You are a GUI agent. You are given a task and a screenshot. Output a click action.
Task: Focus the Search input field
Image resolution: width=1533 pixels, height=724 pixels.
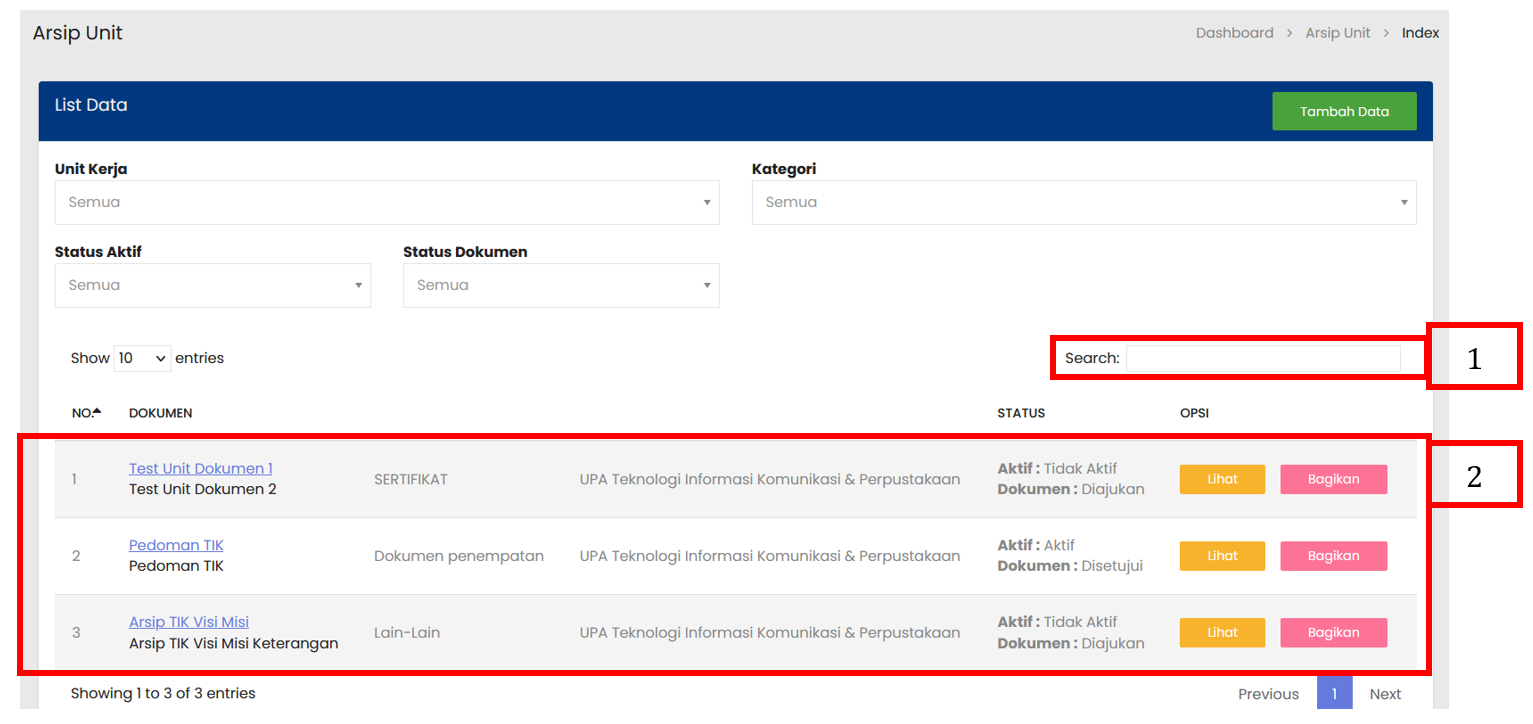1262,358
